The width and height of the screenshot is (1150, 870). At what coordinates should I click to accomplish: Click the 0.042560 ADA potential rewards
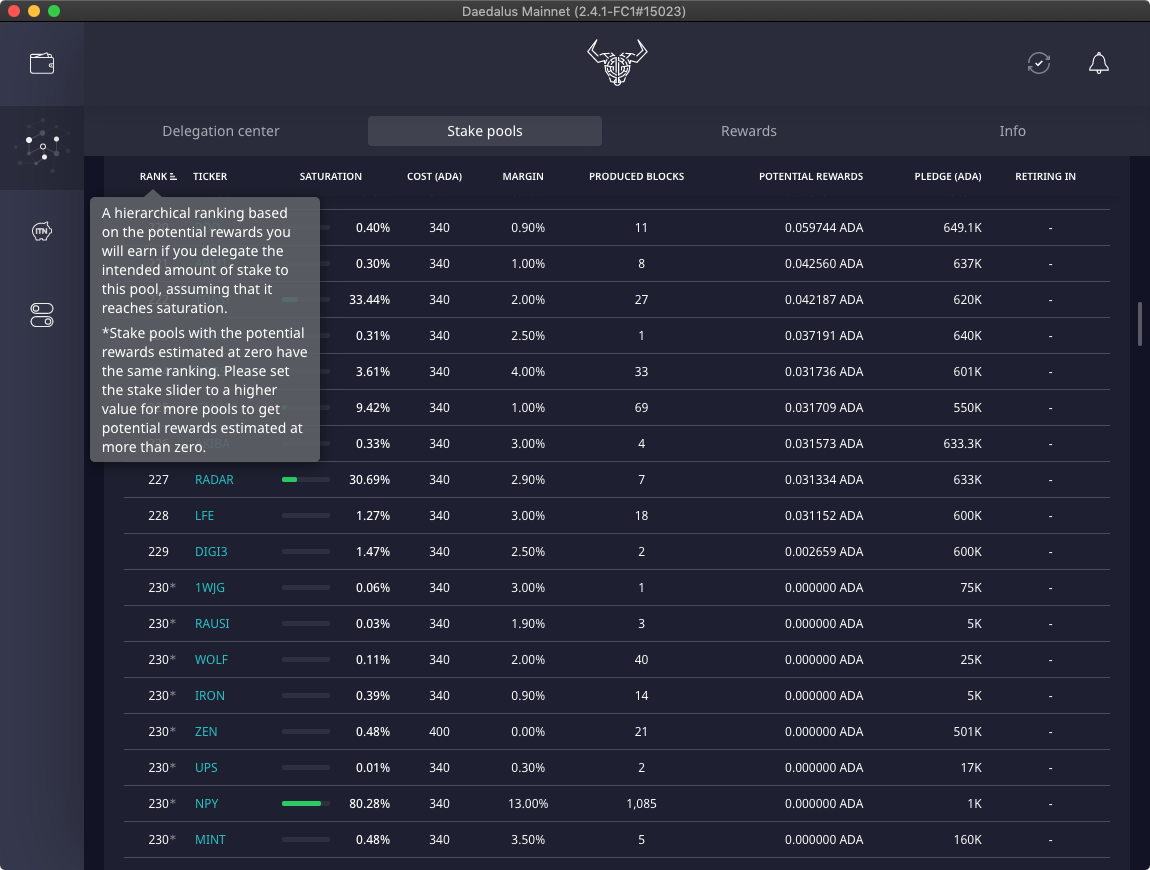[x=824, y=263]
